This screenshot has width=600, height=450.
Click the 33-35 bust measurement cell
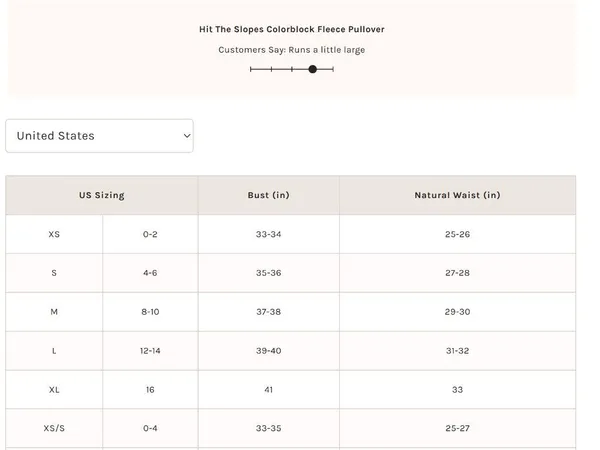coord(269,428)
